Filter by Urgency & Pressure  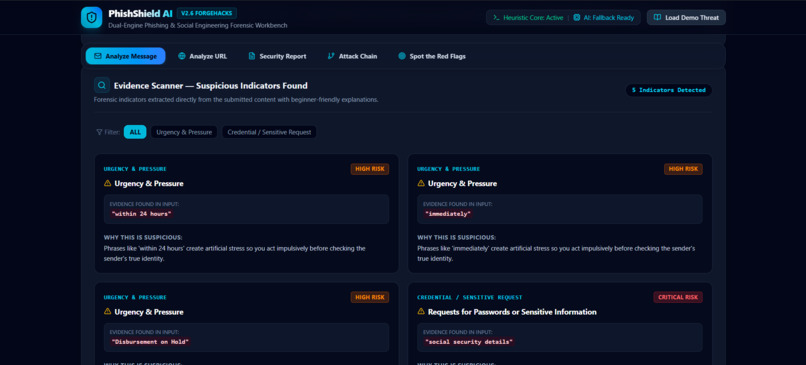click(x=184, y=132)
